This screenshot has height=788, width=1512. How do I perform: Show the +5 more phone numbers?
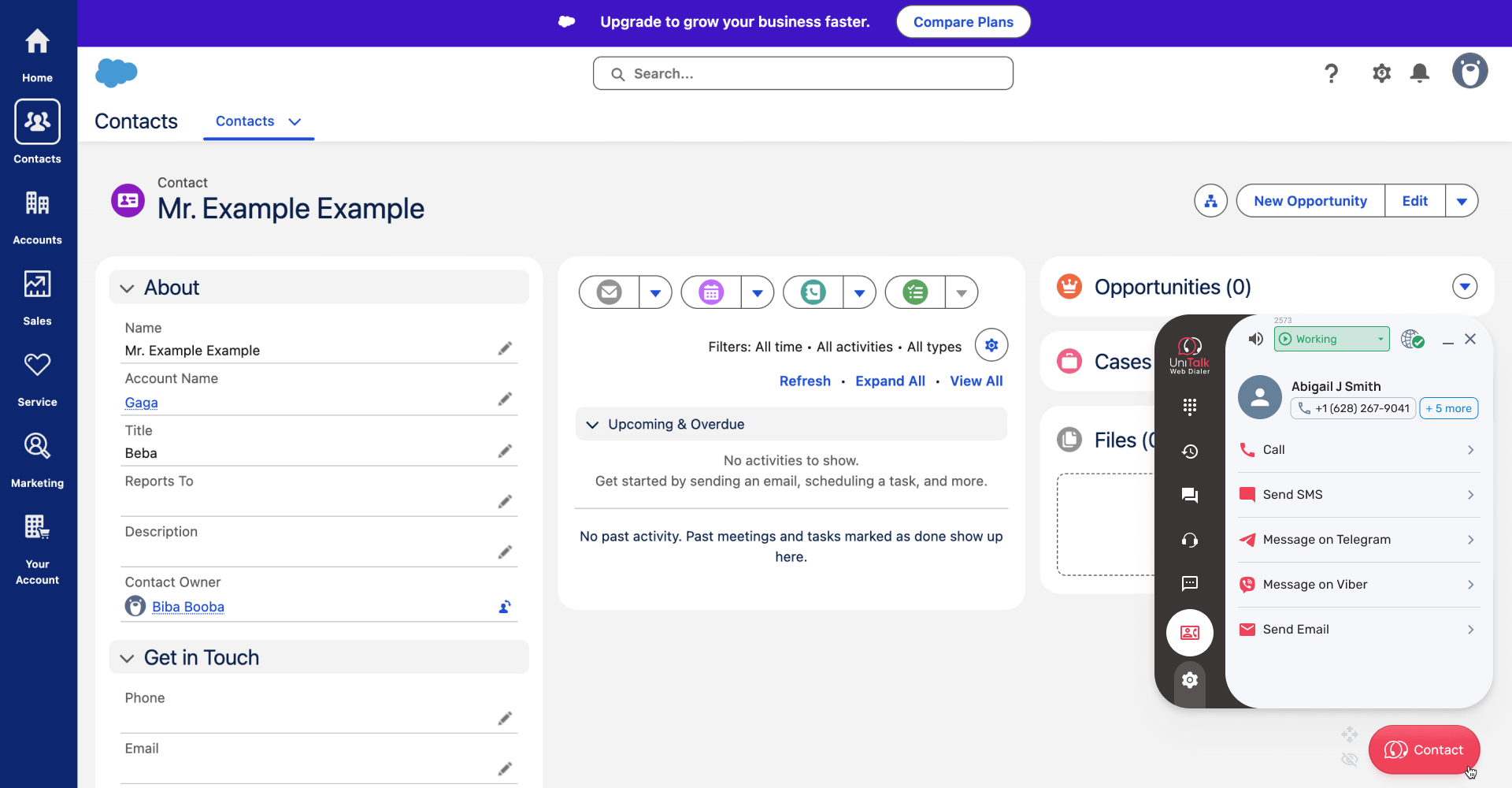pyautogui.click(x=1448, y=408)
